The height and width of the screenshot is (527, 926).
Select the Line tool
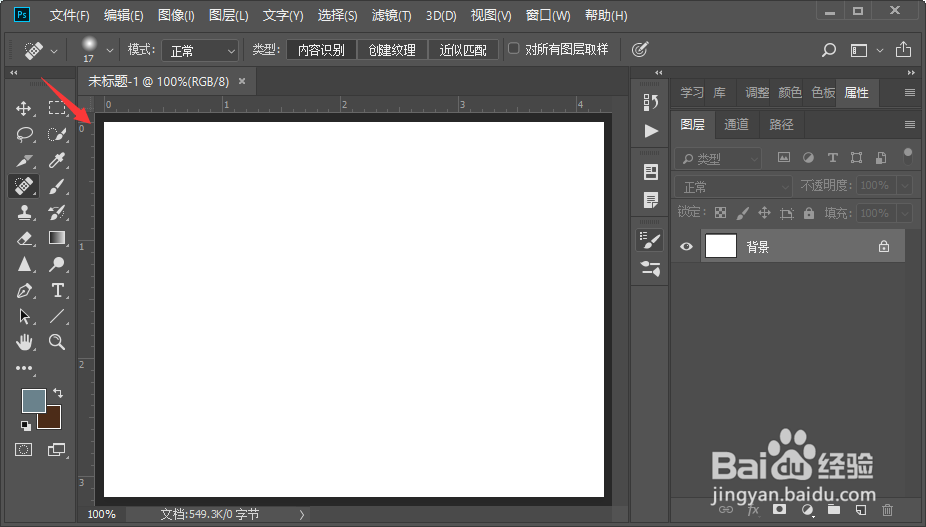(57, 316)
